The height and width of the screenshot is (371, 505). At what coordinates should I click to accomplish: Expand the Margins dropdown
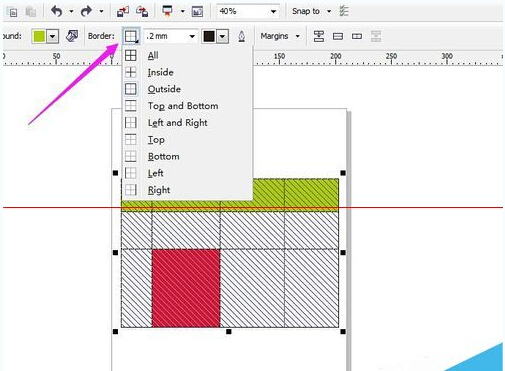pyautogui.click(x=280, y=36)
